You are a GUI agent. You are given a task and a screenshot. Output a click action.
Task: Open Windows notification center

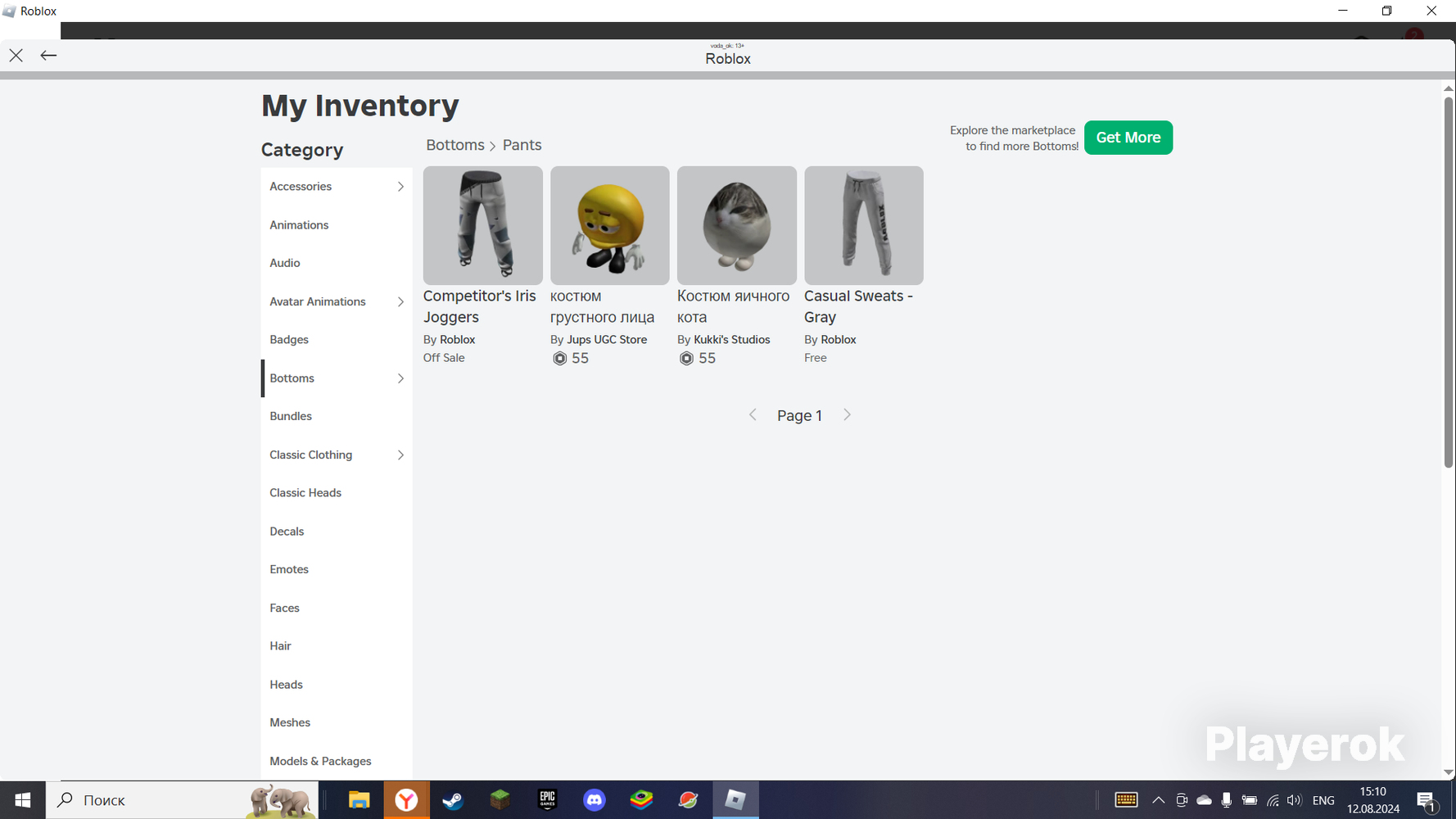[1426, 800]
